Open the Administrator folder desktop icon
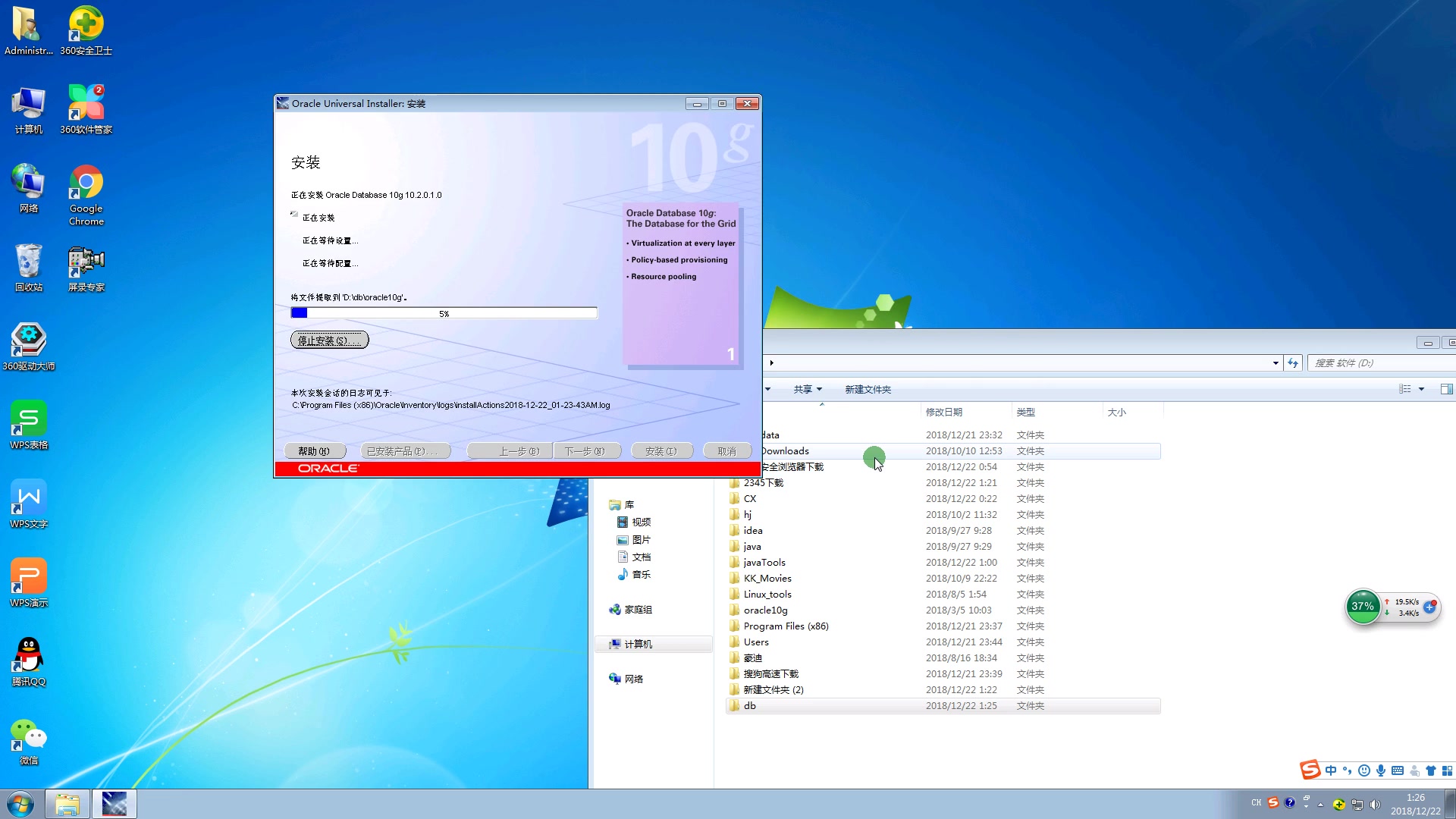Screen dimensions: 1456x819 pos(28,30)
